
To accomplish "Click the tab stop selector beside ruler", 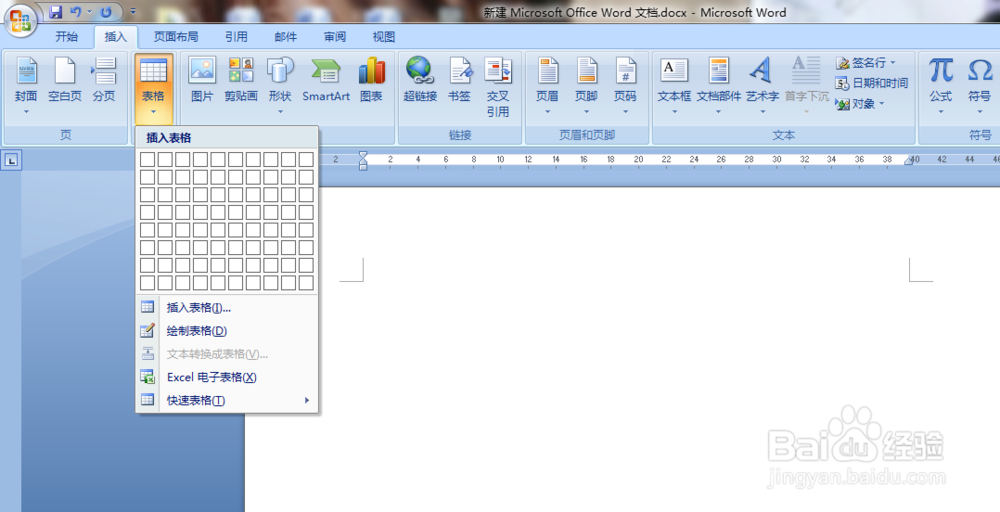I will [11, 160].
